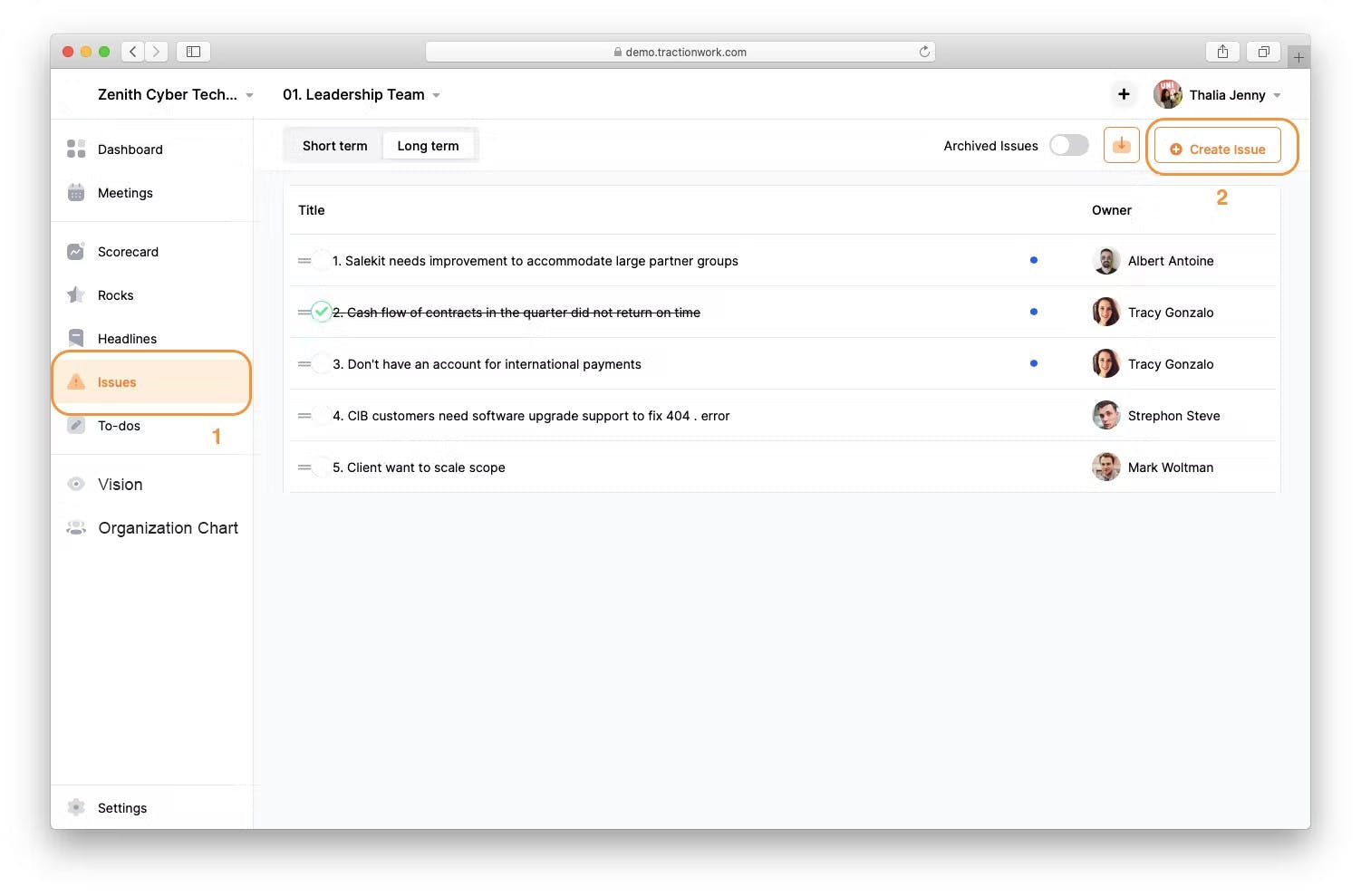Click Thalia Jenny's profile avatar

(1167, 94)
